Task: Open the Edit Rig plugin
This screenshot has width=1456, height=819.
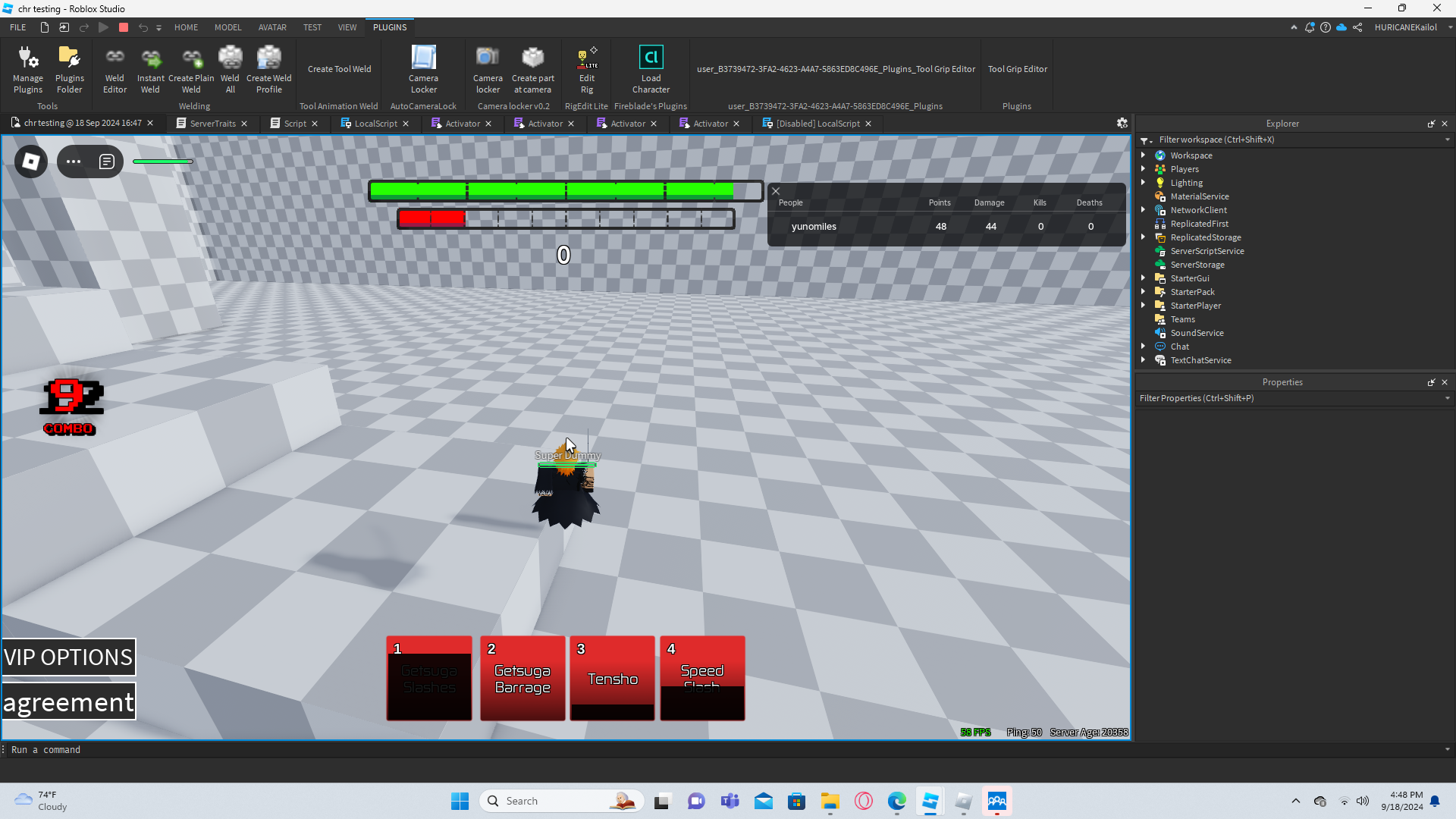Action: [x=587, y=68]
